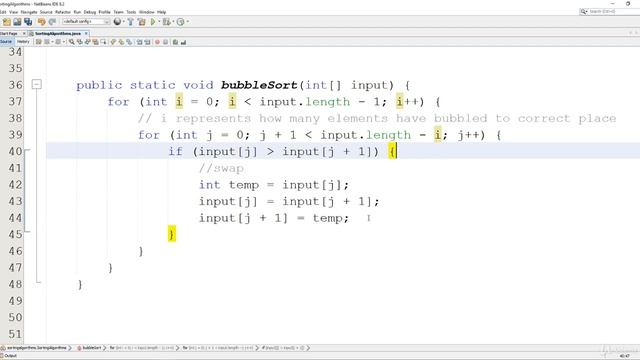Viewport: 640px width, 360px height.
Task: Open the Debug Project dropdown arrow
Action: click(173, 22)
